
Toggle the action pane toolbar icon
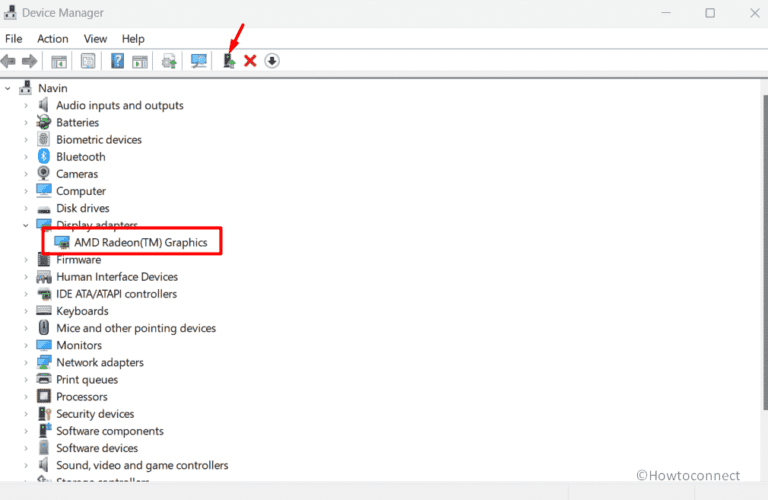point(140,62)
